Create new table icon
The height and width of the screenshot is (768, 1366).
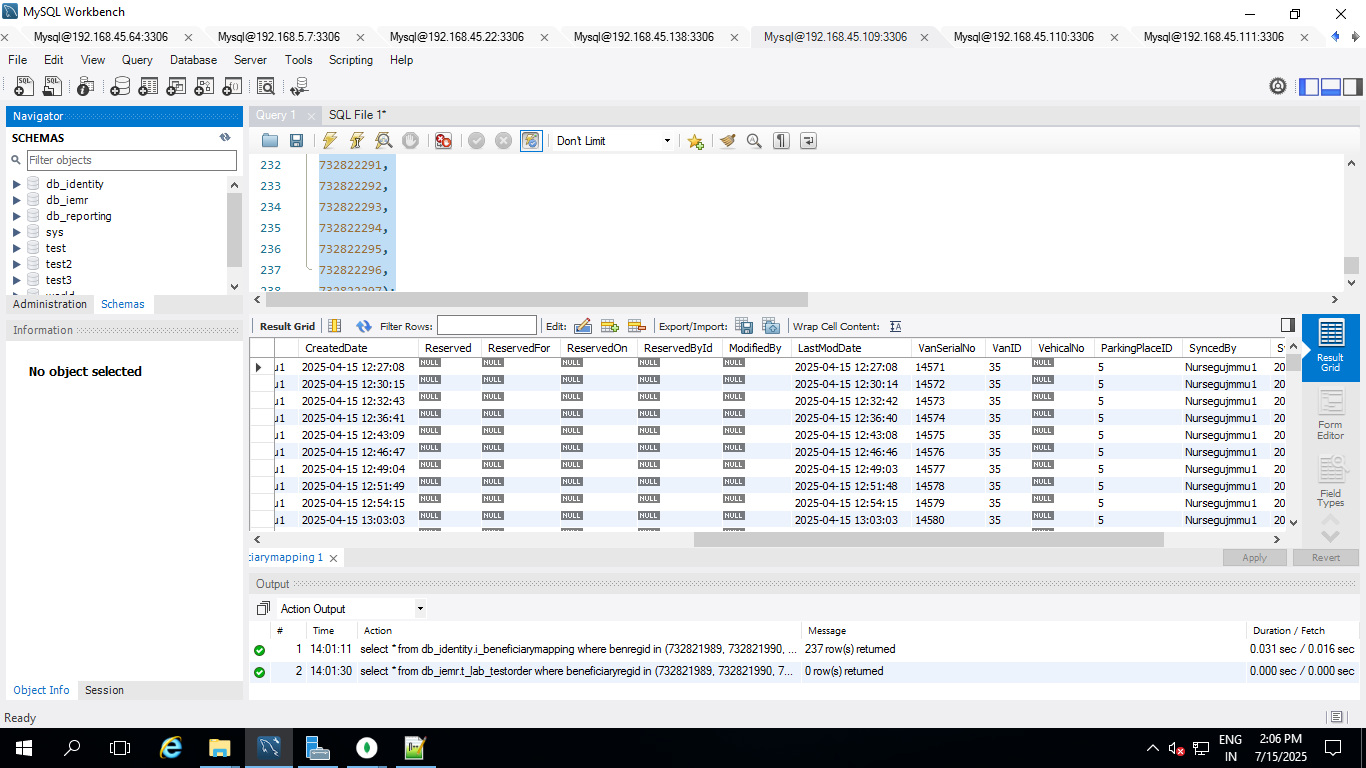coord(147,86)
